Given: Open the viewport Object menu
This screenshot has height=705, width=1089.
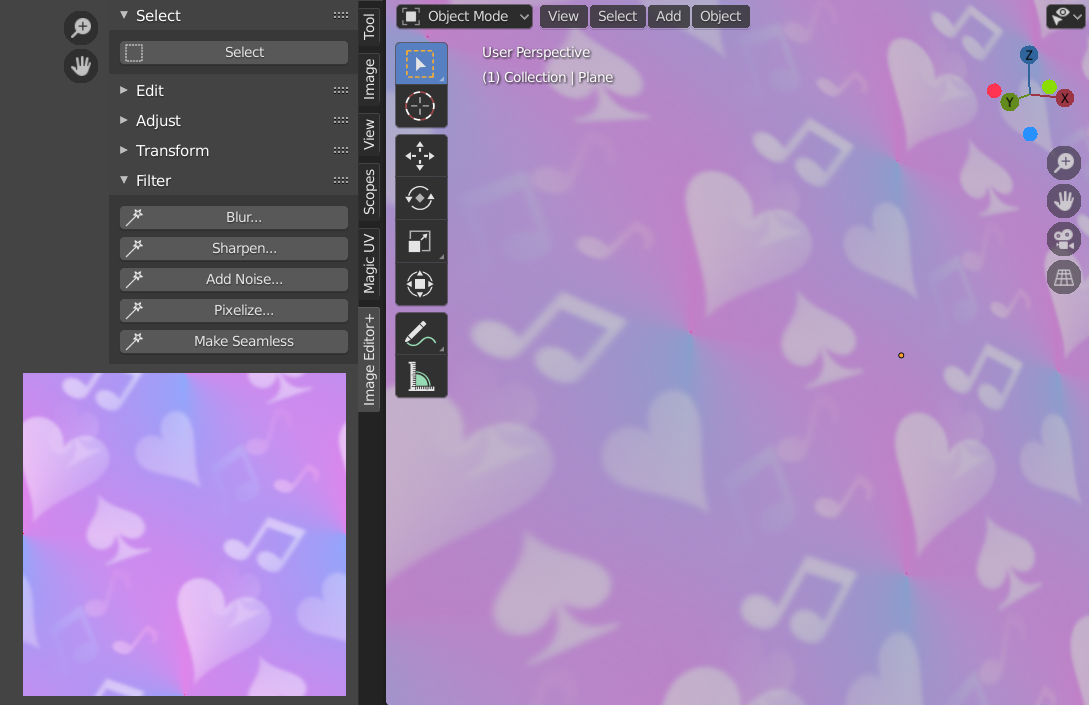Looking at the screenshot, I should (721, 17).
